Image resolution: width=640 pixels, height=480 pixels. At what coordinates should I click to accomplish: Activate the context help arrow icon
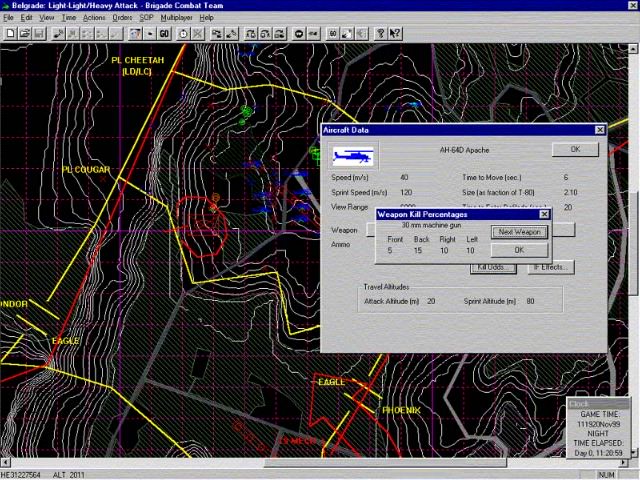396,33
